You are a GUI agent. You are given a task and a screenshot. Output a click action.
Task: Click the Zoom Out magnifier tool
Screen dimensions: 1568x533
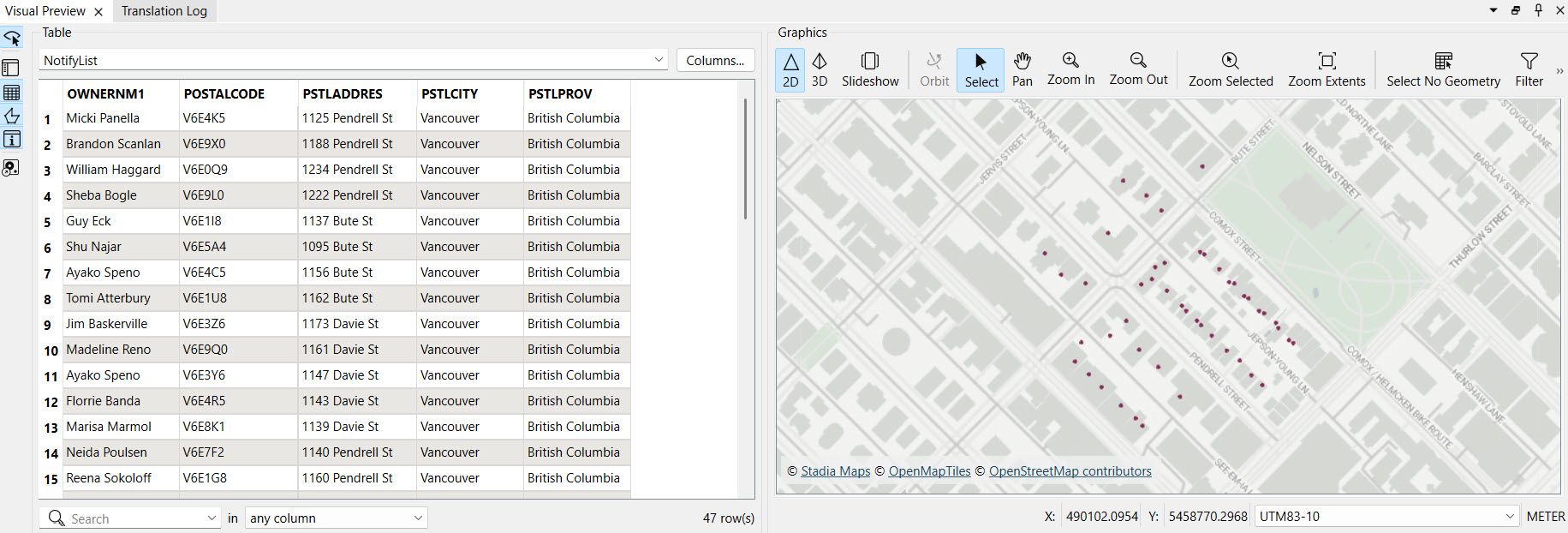click(1137, 69)
